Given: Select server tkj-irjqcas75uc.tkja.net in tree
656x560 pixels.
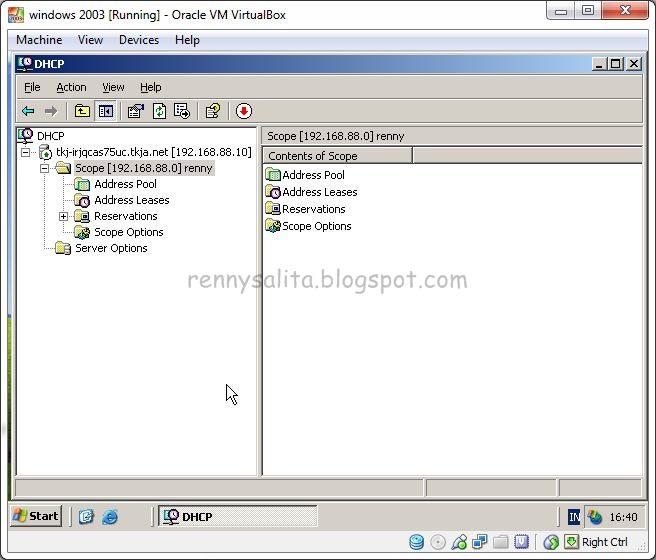Looking at the screenshot, I should 154,152.
